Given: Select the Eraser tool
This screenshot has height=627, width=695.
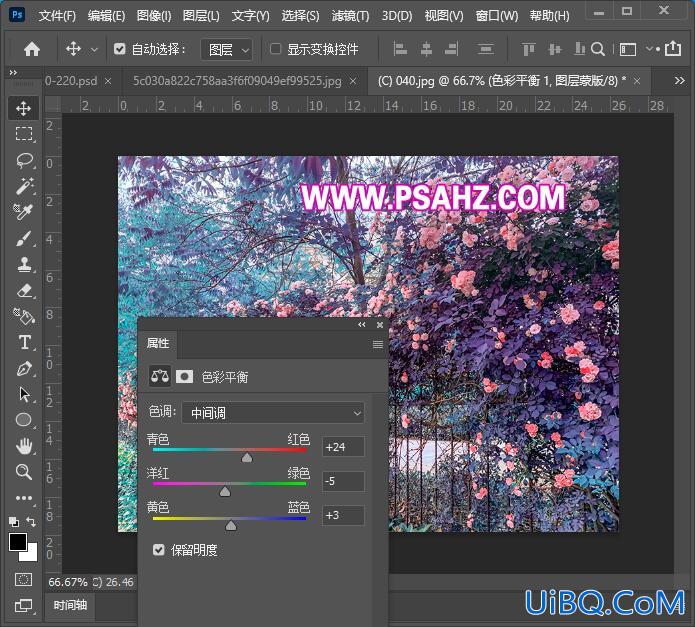Looking at the screenshot, I should (23, 291).
